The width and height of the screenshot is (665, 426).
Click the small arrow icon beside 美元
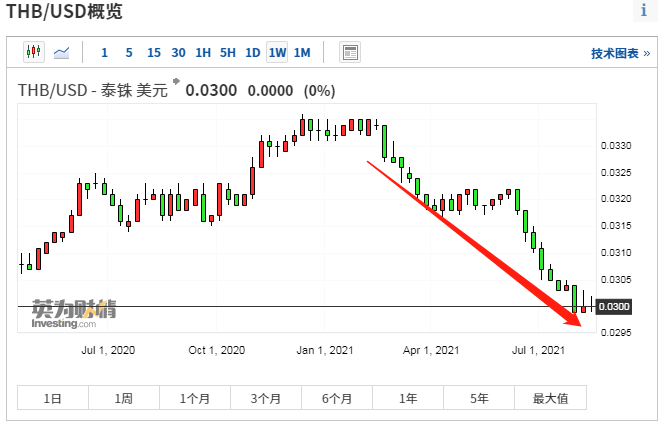point(176,81)
